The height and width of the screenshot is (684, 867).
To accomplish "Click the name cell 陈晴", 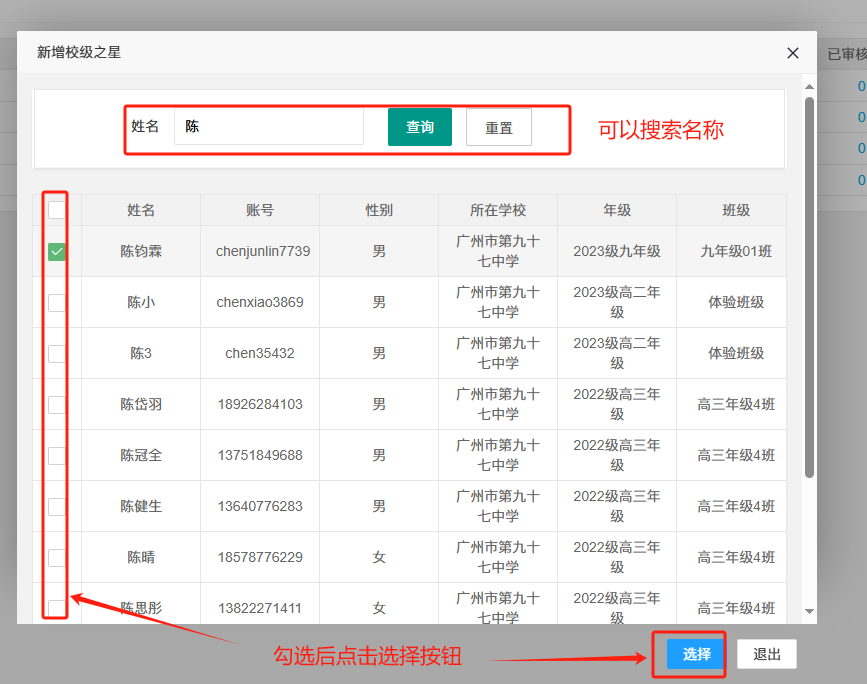I will 141,557.
